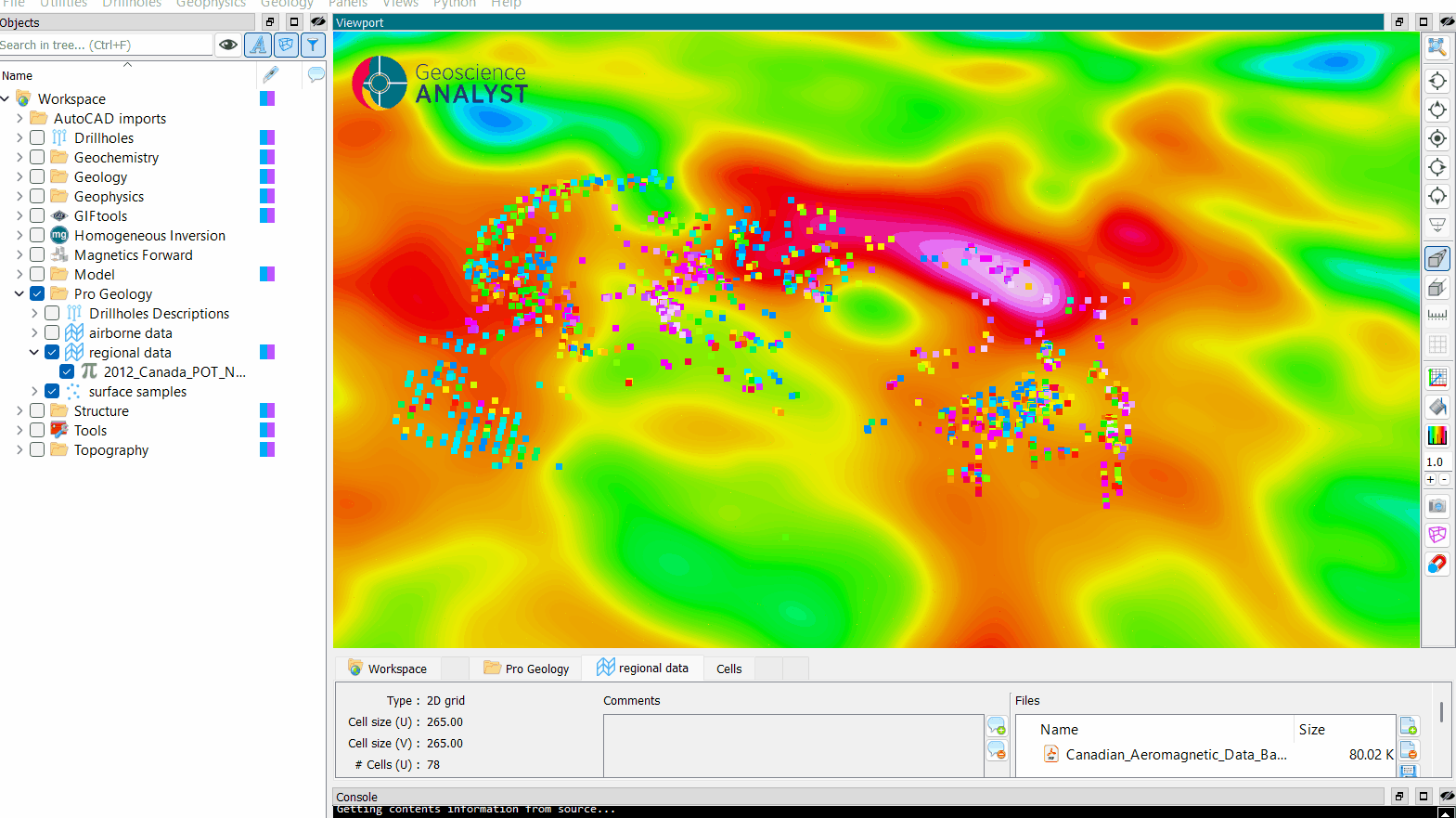The image size is (1456, 818).
Task: Expand the Geochemistry folder
Action: (x=19, y=158)
